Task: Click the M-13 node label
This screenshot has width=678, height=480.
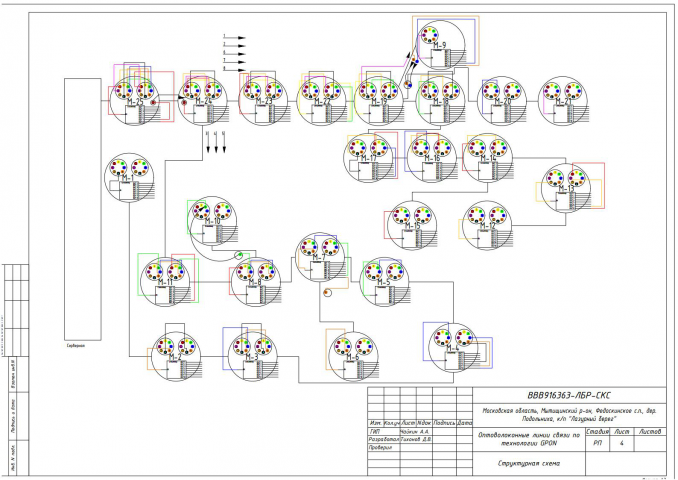Action: click(566, 189)
